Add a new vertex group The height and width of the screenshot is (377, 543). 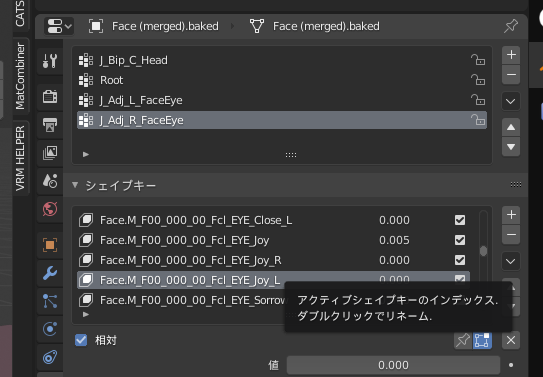pos(511,55)
